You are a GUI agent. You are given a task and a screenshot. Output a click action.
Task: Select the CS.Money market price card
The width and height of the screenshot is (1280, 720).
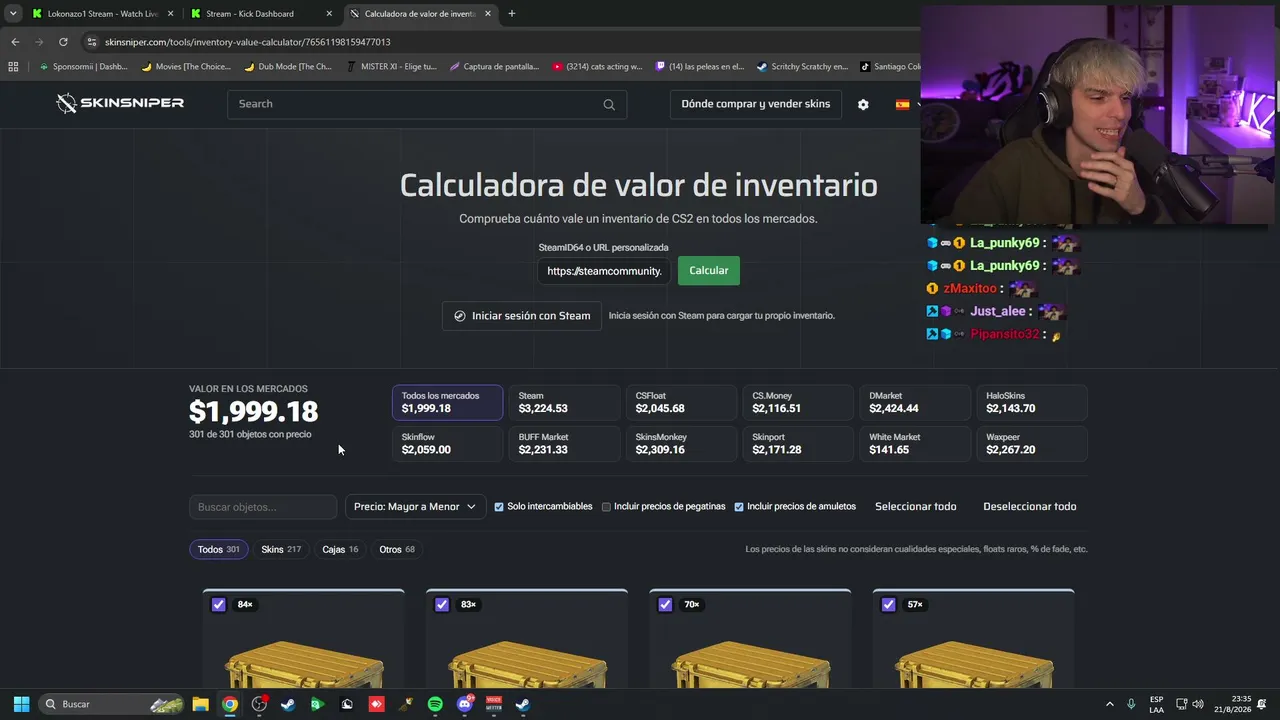[798, 402]
